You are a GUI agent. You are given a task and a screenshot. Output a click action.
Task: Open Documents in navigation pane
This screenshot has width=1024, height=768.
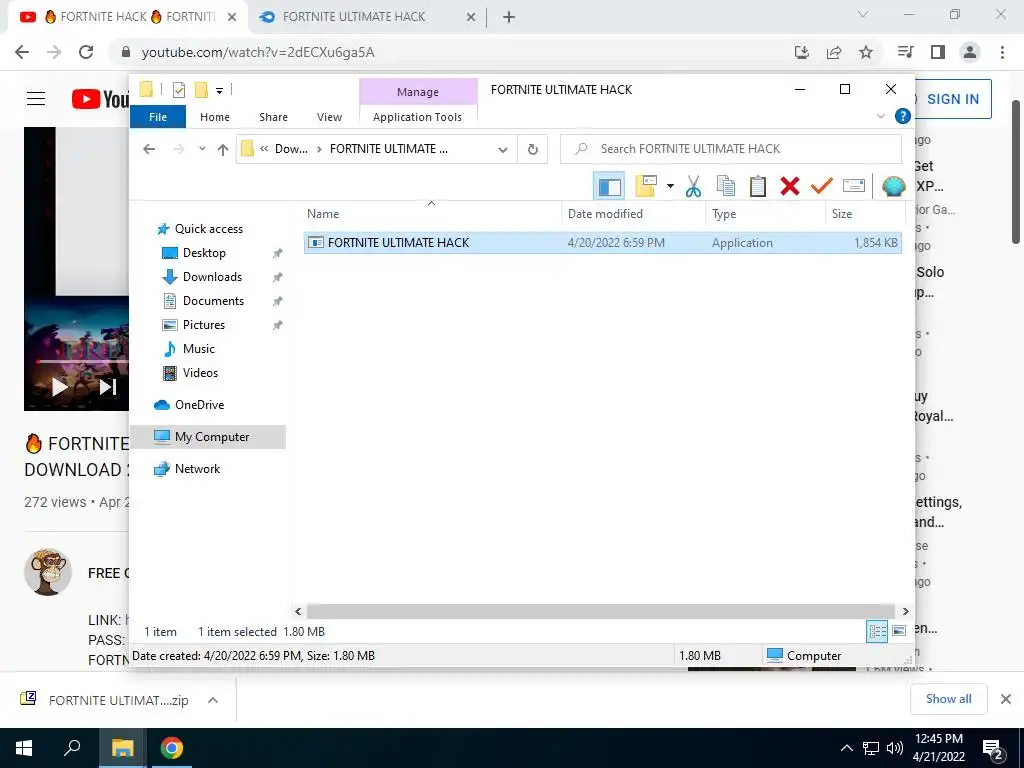pyautogui.click(x=213, y=301)
